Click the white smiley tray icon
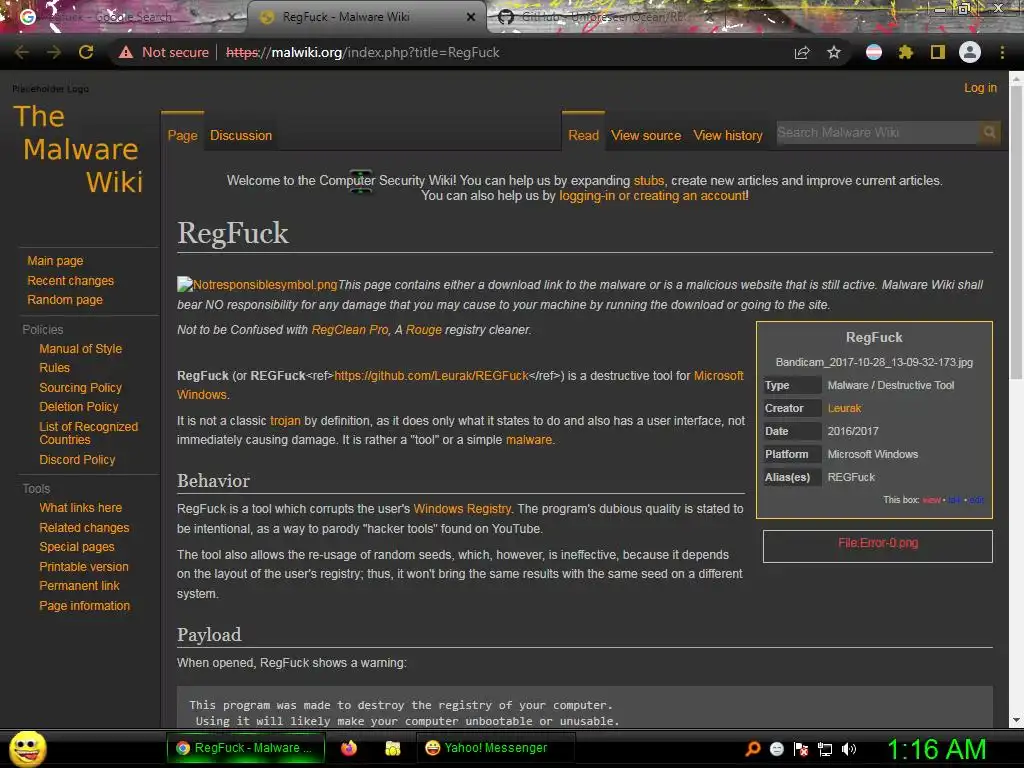Viewport: 1024px width, 768px height. tap(776, 749)
